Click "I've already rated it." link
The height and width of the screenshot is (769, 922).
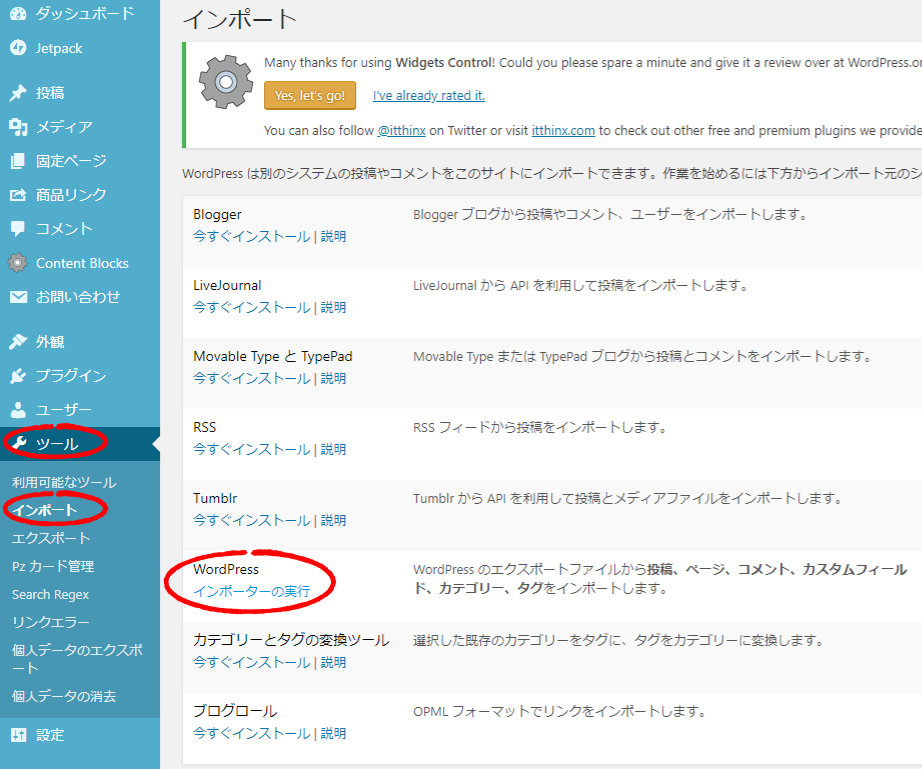(428, 96)
